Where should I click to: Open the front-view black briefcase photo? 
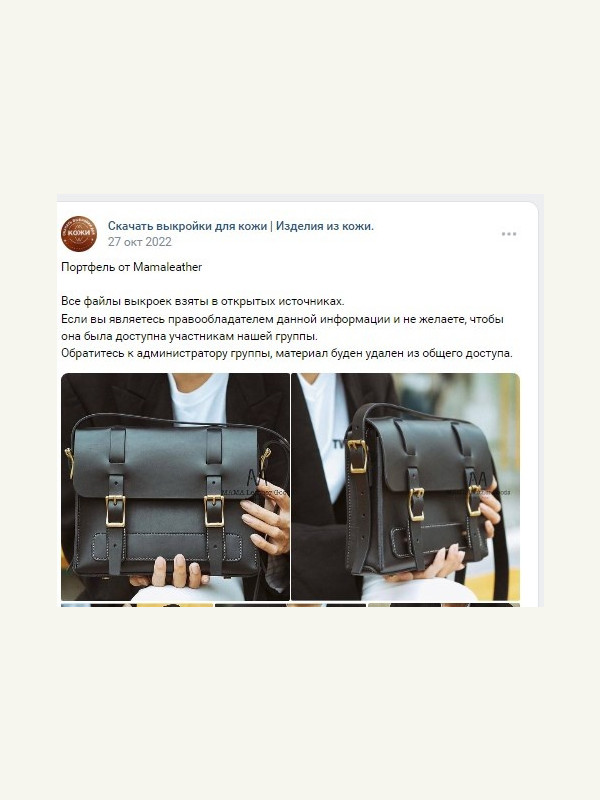[176, 487]
